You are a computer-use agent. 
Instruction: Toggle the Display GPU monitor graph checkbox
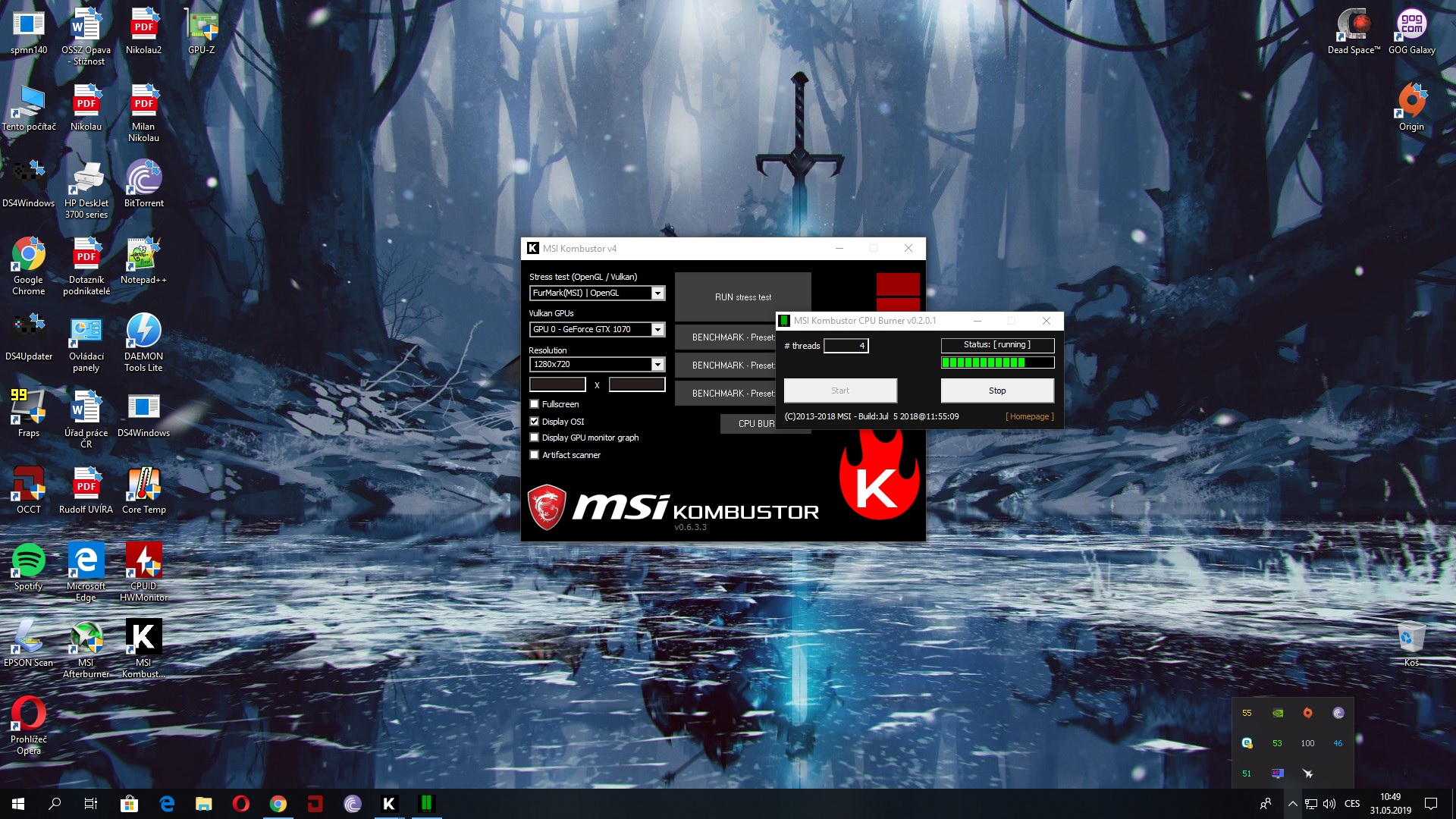pos(535,438)
